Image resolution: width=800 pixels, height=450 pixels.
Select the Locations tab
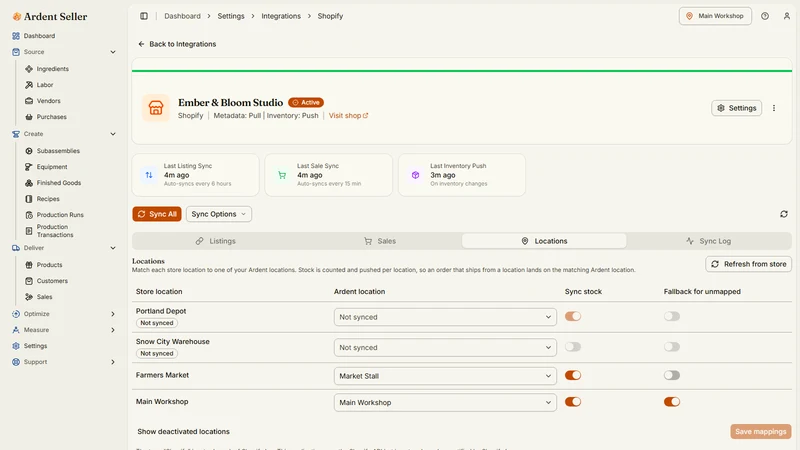(x=544, y=241)
